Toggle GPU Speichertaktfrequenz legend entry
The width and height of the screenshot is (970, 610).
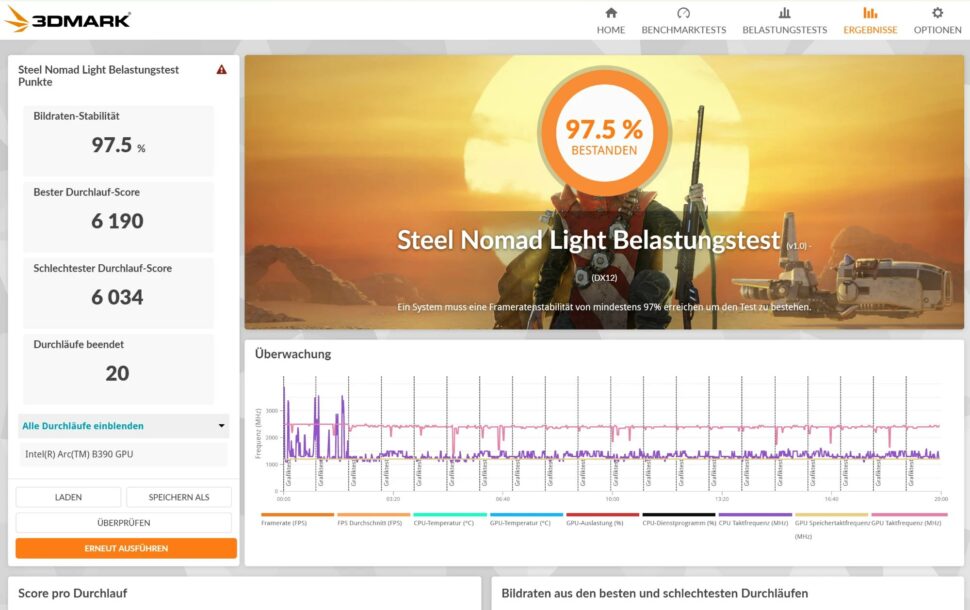pos(832,526)
